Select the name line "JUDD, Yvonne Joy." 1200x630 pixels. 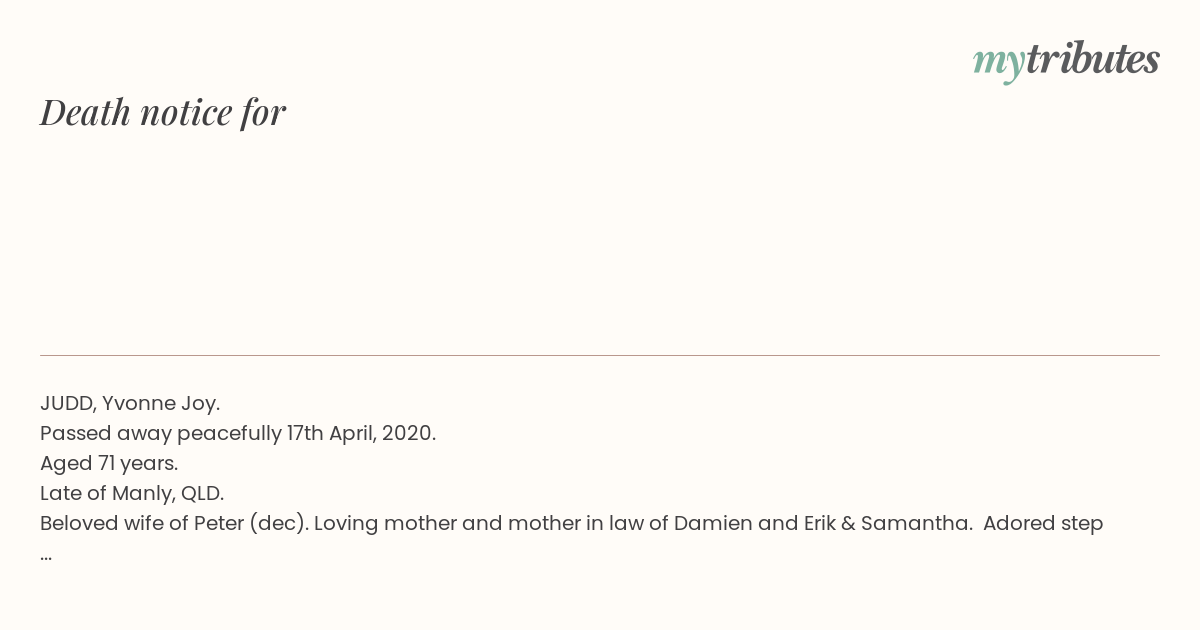point(130,404)
